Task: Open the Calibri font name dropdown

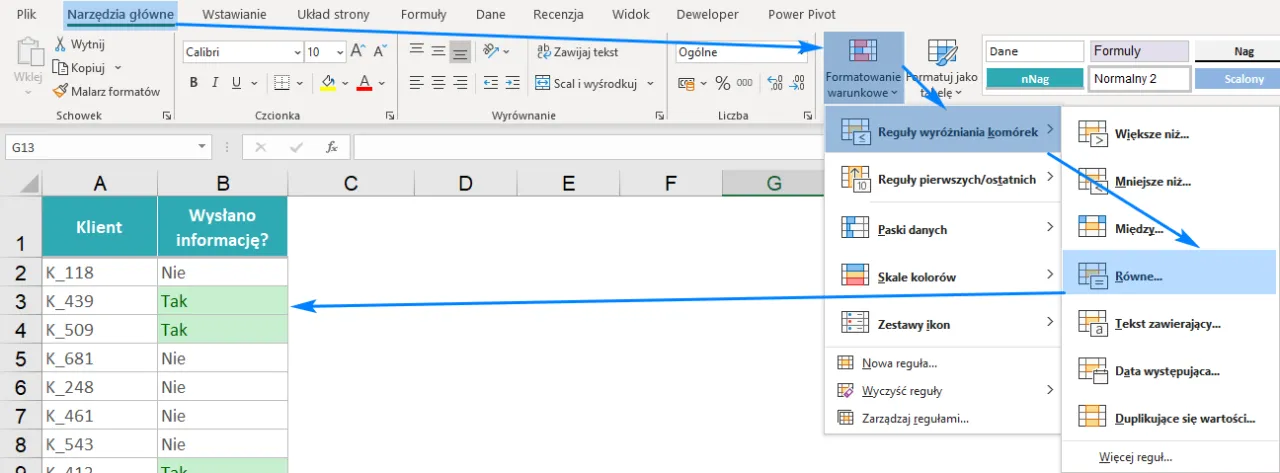Action: pos(295,52)
